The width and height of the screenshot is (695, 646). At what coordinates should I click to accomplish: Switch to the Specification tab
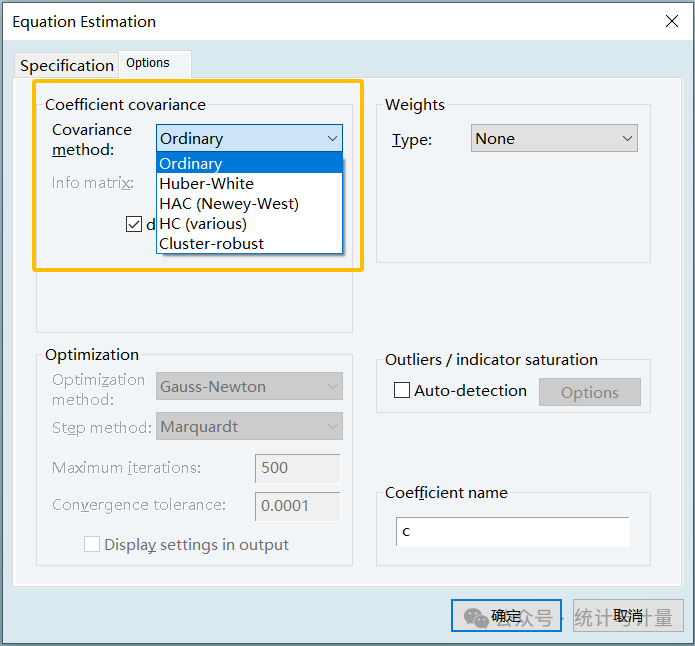tap(66, 65)
